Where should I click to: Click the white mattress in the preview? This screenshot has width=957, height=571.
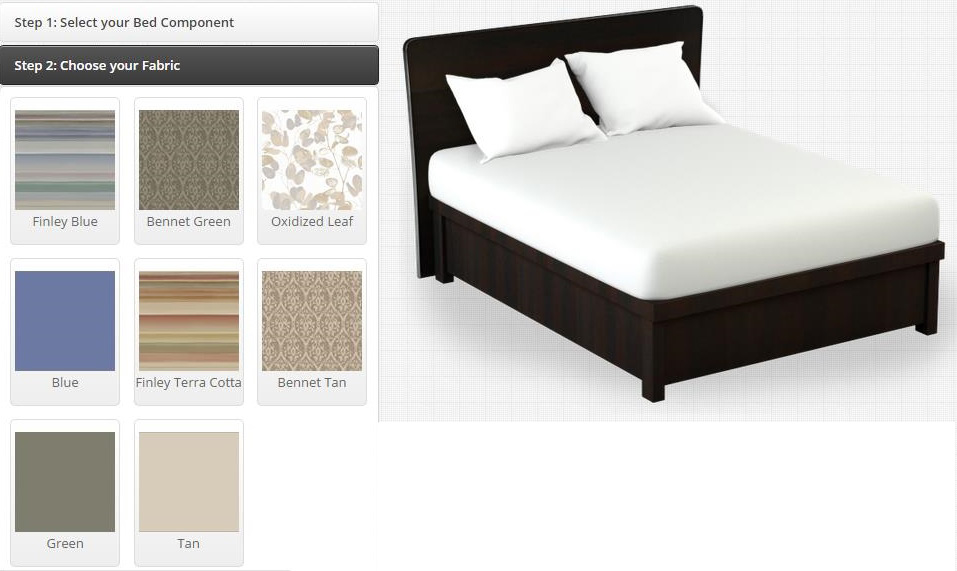coord(684,207)
